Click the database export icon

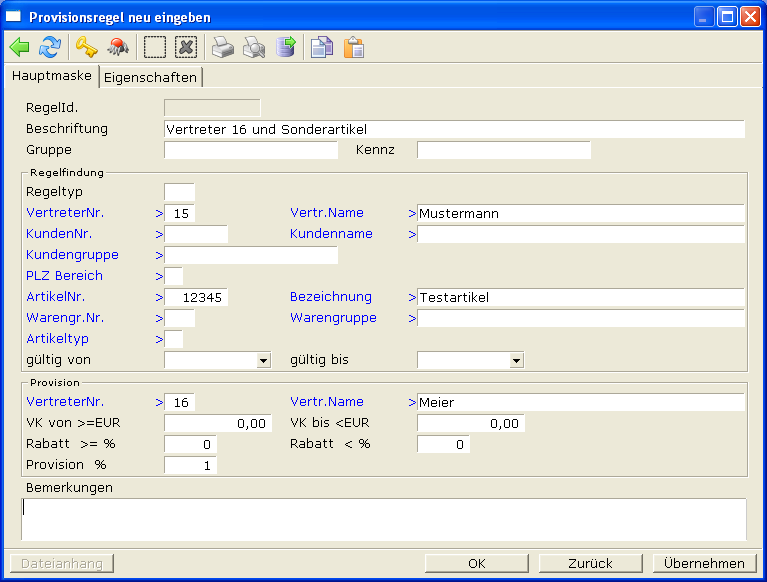point(286,47)
